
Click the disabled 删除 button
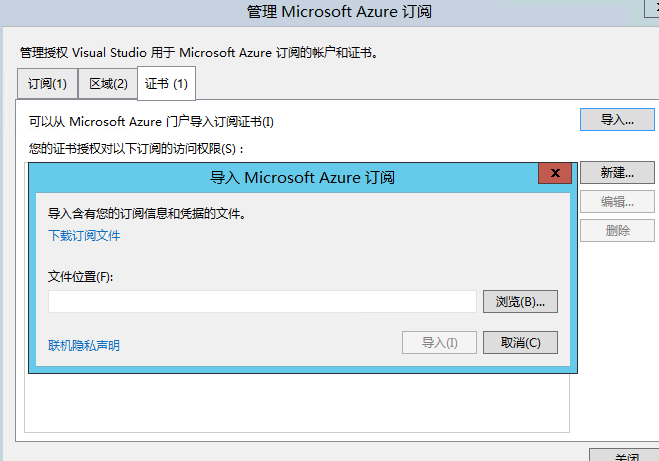617,230
